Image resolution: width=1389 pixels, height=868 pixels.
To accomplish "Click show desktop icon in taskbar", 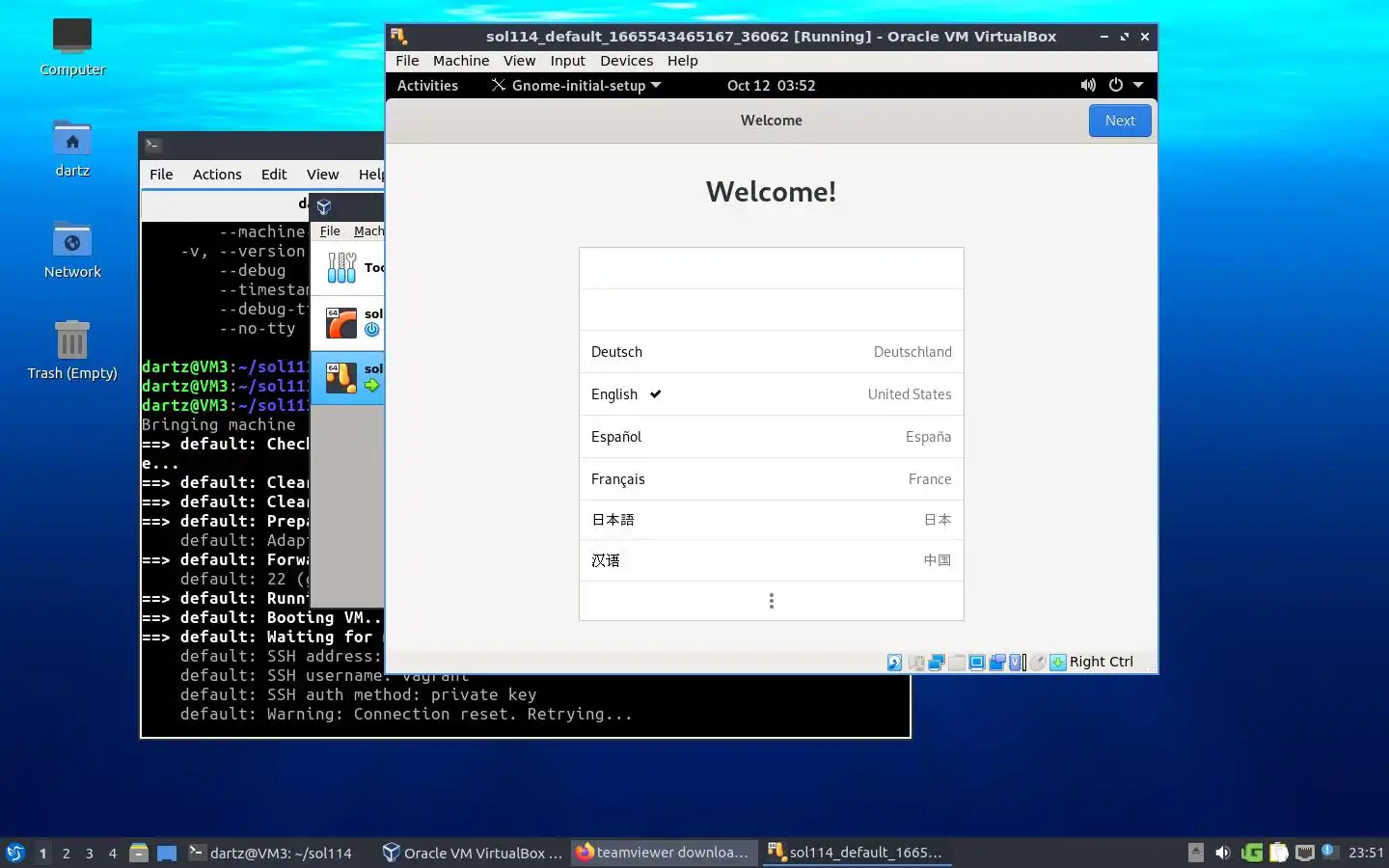I will tap(167, 853).
